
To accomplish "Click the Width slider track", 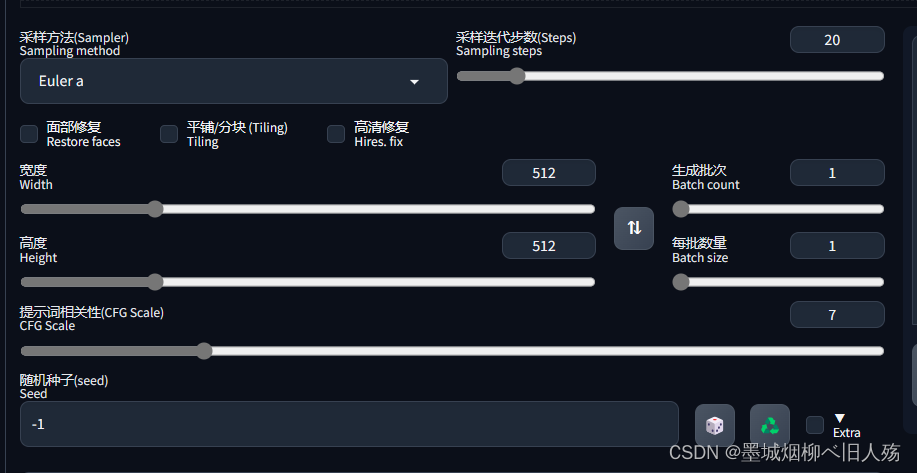I will [x=308, y=209].
